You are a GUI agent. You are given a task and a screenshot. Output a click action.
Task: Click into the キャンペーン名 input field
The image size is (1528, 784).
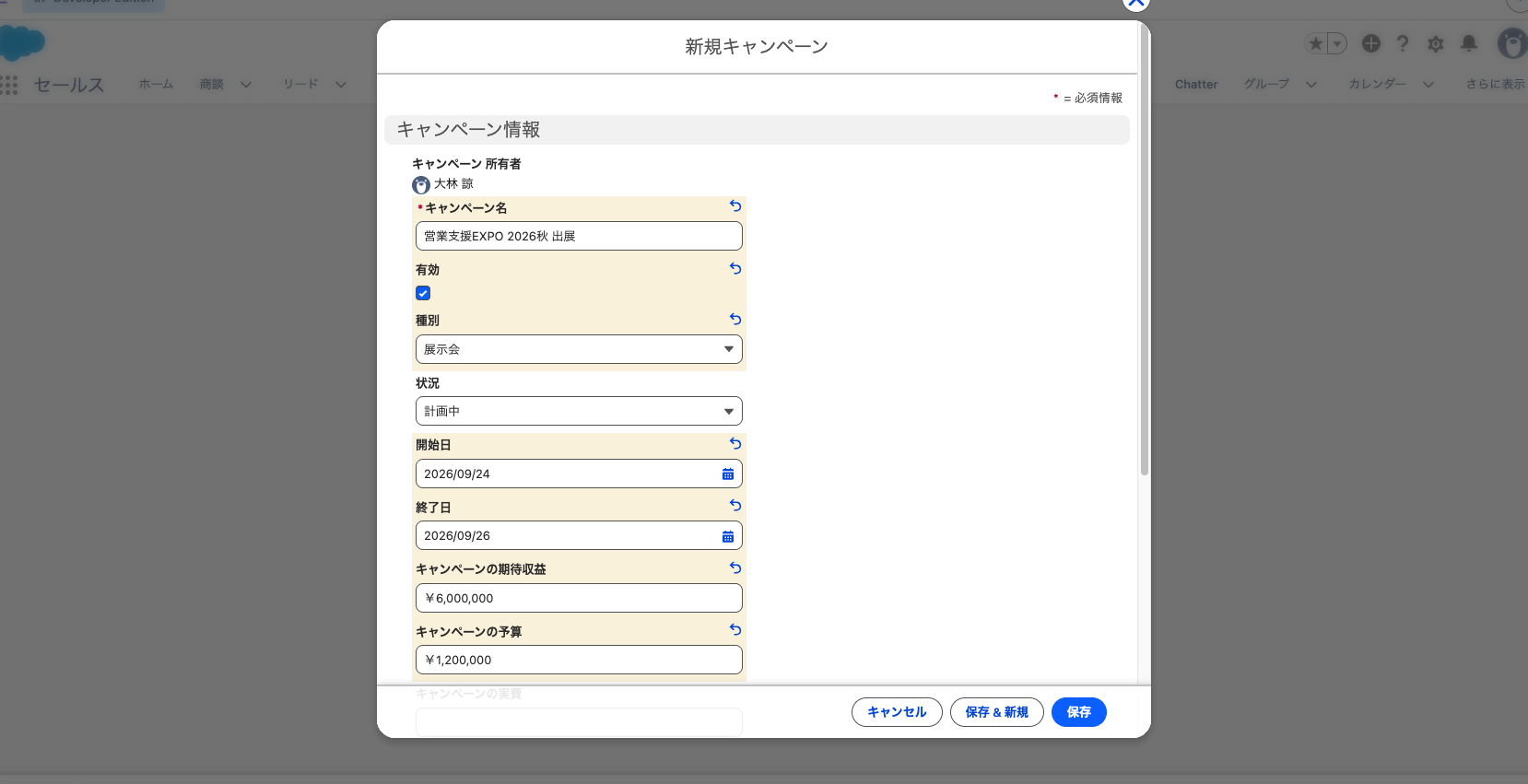click(579, 236)
